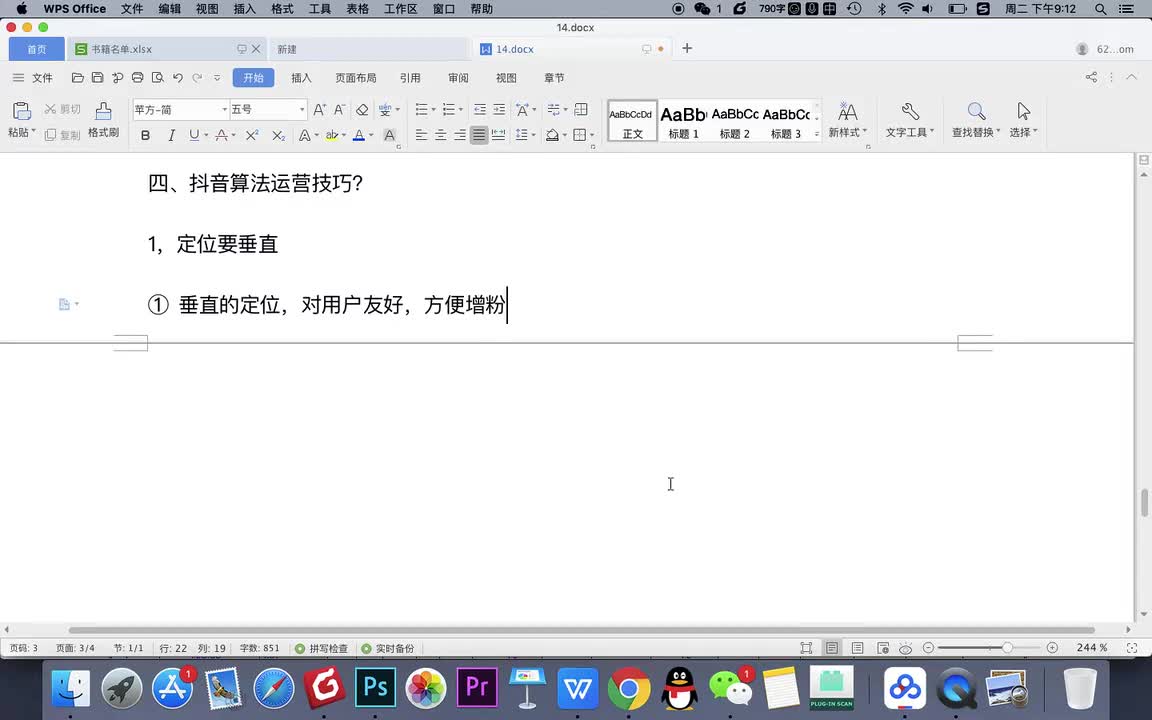Center align the text
This screenshot has height=720, width=1152.
pyautogui.click(x=440, y=135)
